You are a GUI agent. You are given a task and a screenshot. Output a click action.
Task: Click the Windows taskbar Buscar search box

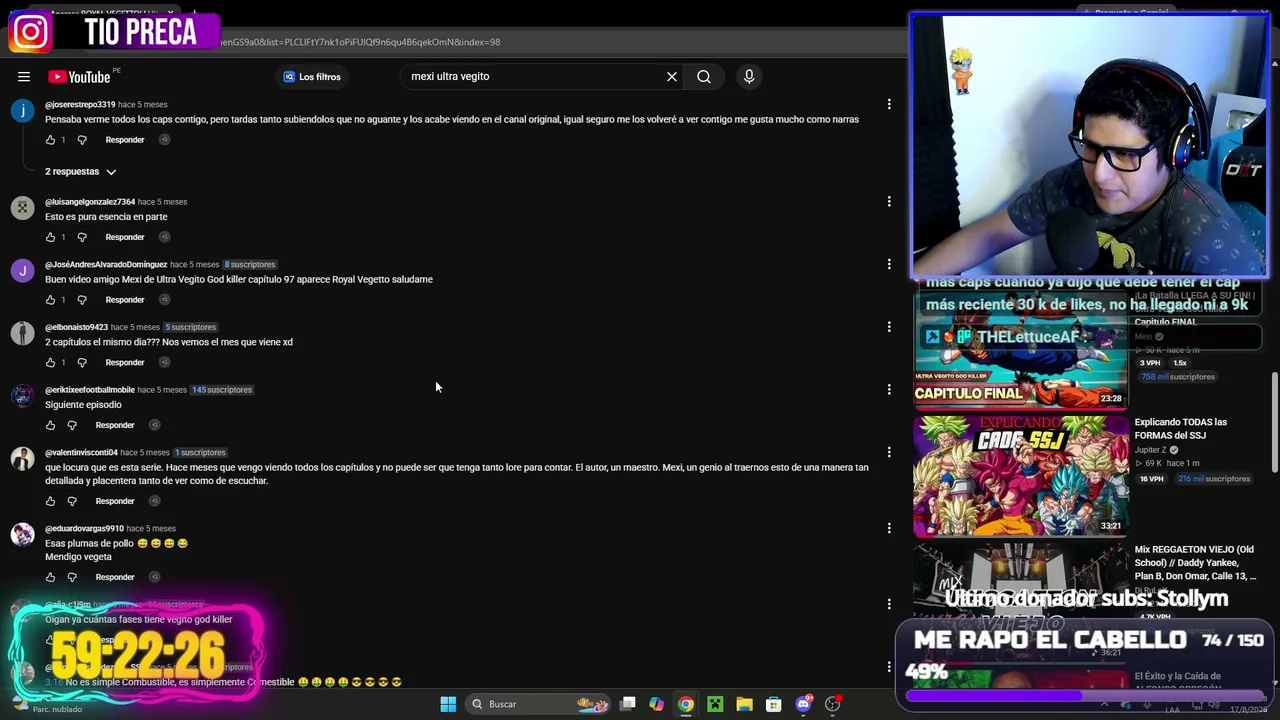coord(539,704)
